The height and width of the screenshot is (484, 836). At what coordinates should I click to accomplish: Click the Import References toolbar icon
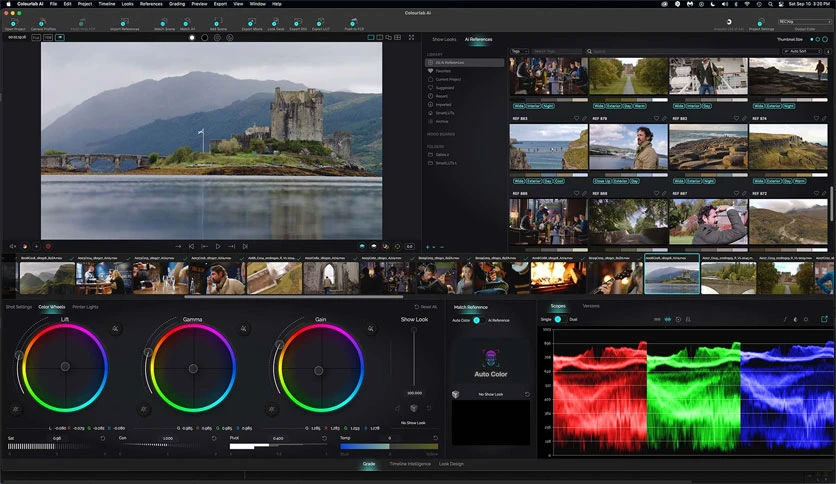coord(124,23)
